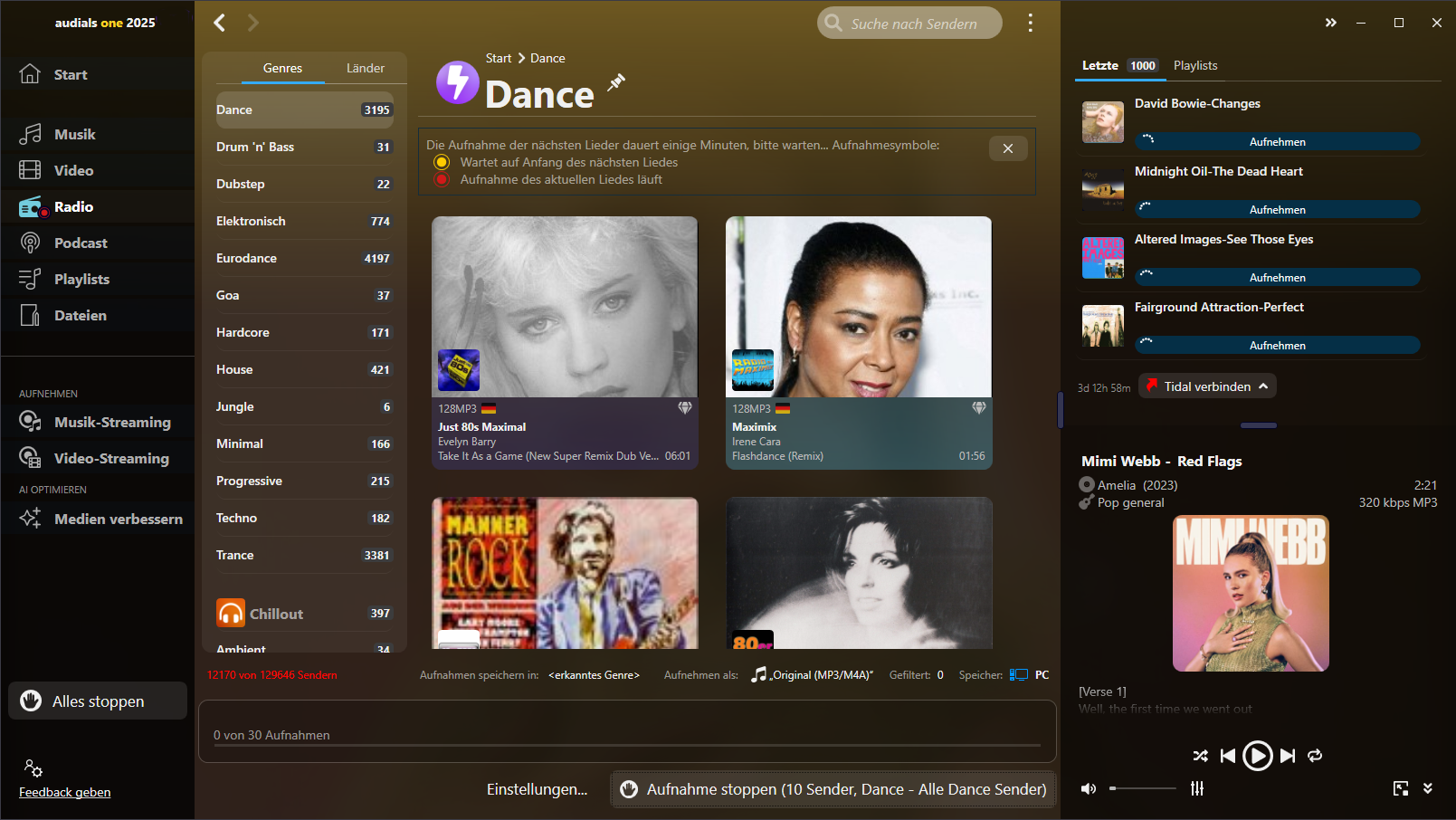1456x820 pixels.
Task: Toggle shuffle playback
Action: (x=1200, y=756)
